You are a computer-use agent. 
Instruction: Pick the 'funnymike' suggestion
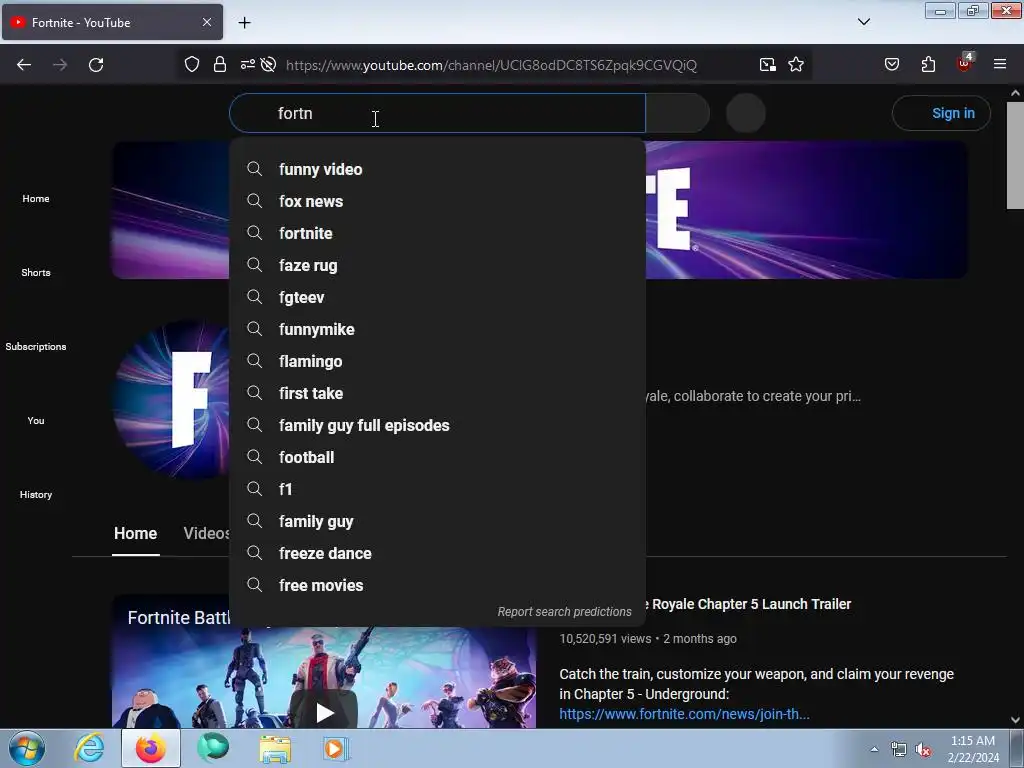click(438, 329)
